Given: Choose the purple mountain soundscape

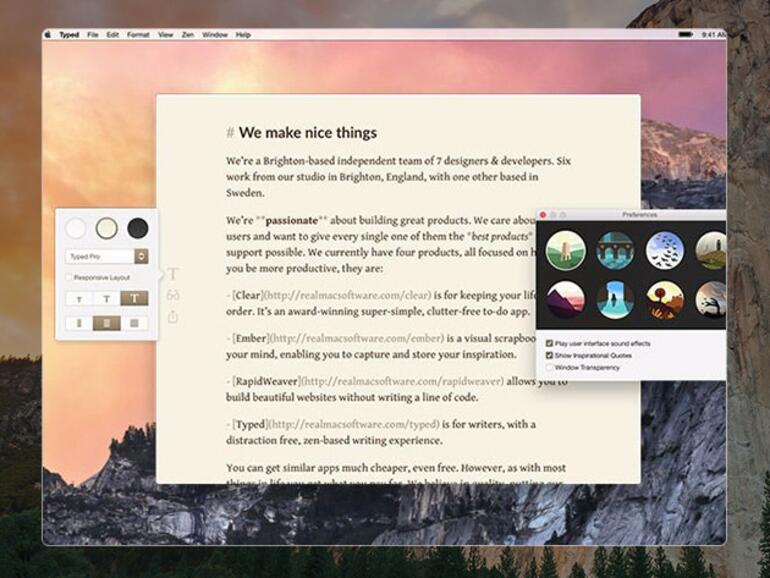Looking at the screenshot, I should click(x=566, y=300).
